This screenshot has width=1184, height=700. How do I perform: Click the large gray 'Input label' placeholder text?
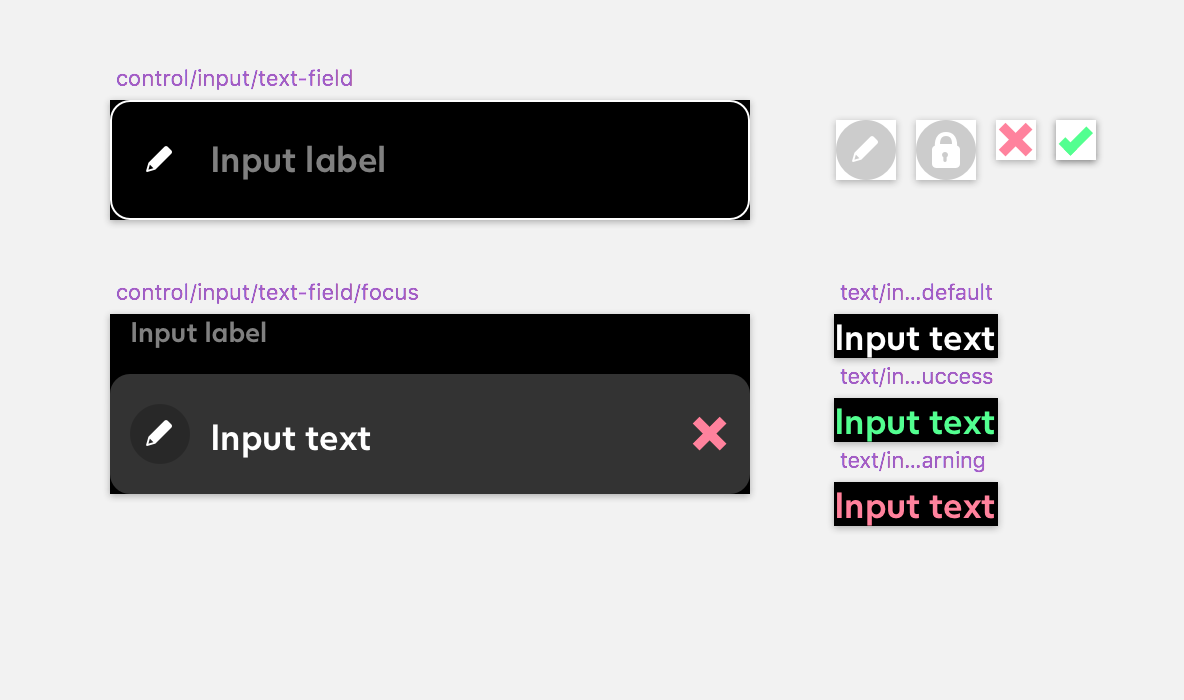click(x=298, y=160)
